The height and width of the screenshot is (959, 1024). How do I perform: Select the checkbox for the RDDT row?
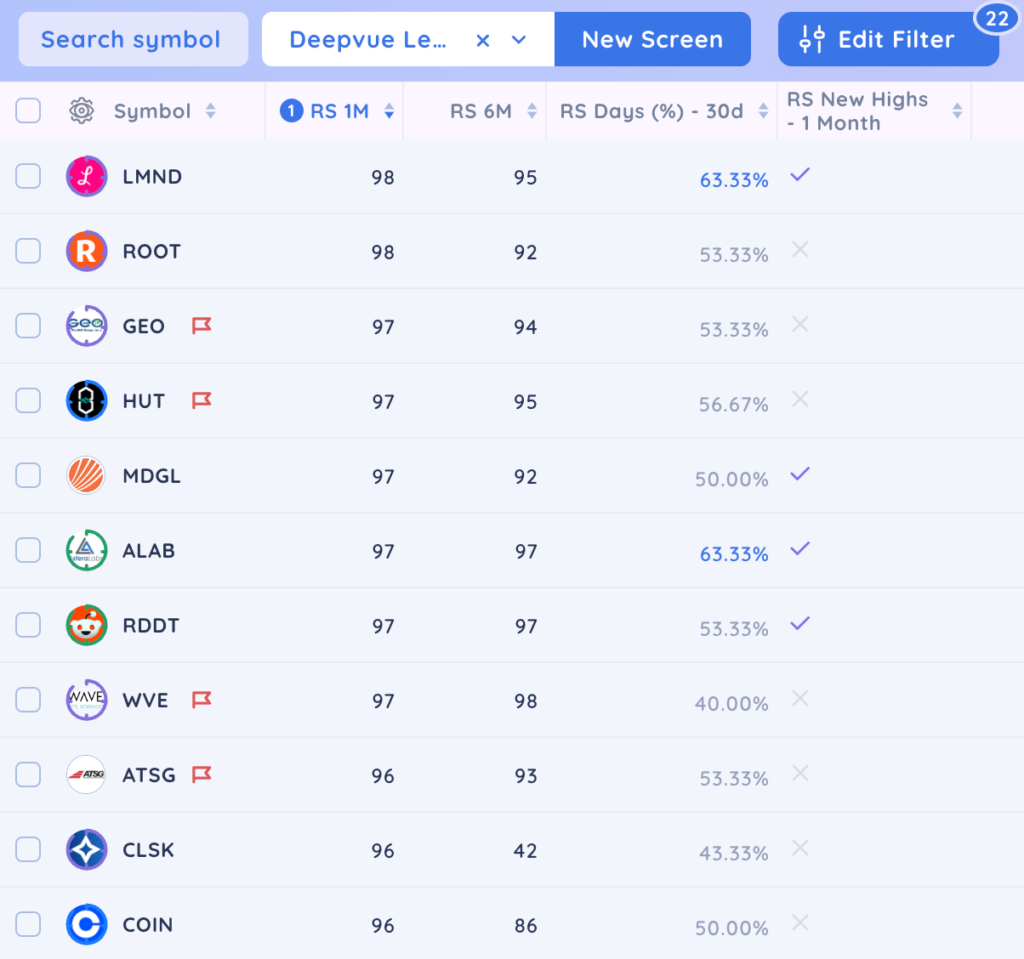pyautogui.click(x=28, y=624)
